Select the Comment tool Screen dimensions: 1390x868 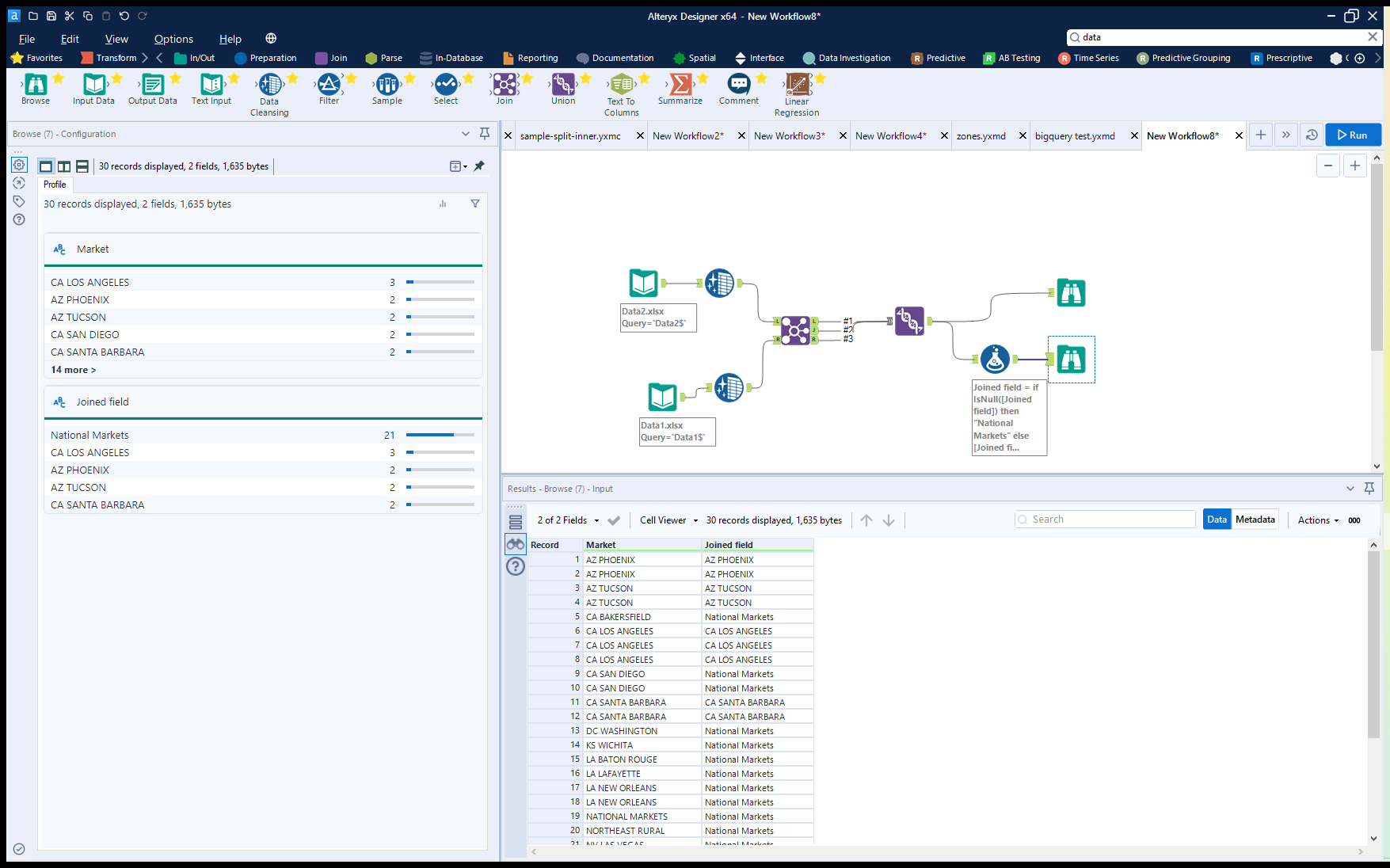click(738, 86)
